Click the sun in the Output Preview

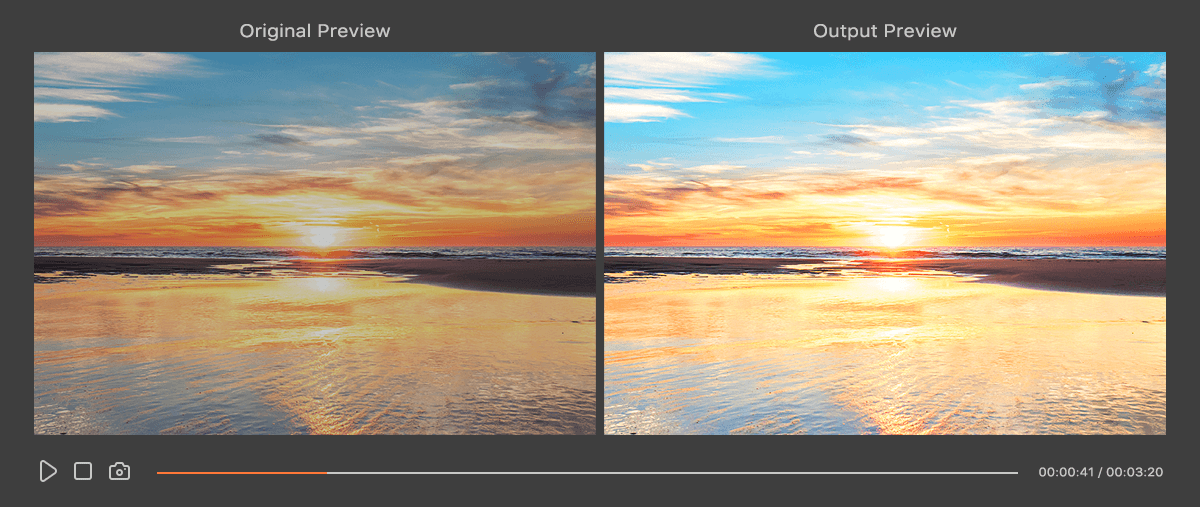coord(892,236)
